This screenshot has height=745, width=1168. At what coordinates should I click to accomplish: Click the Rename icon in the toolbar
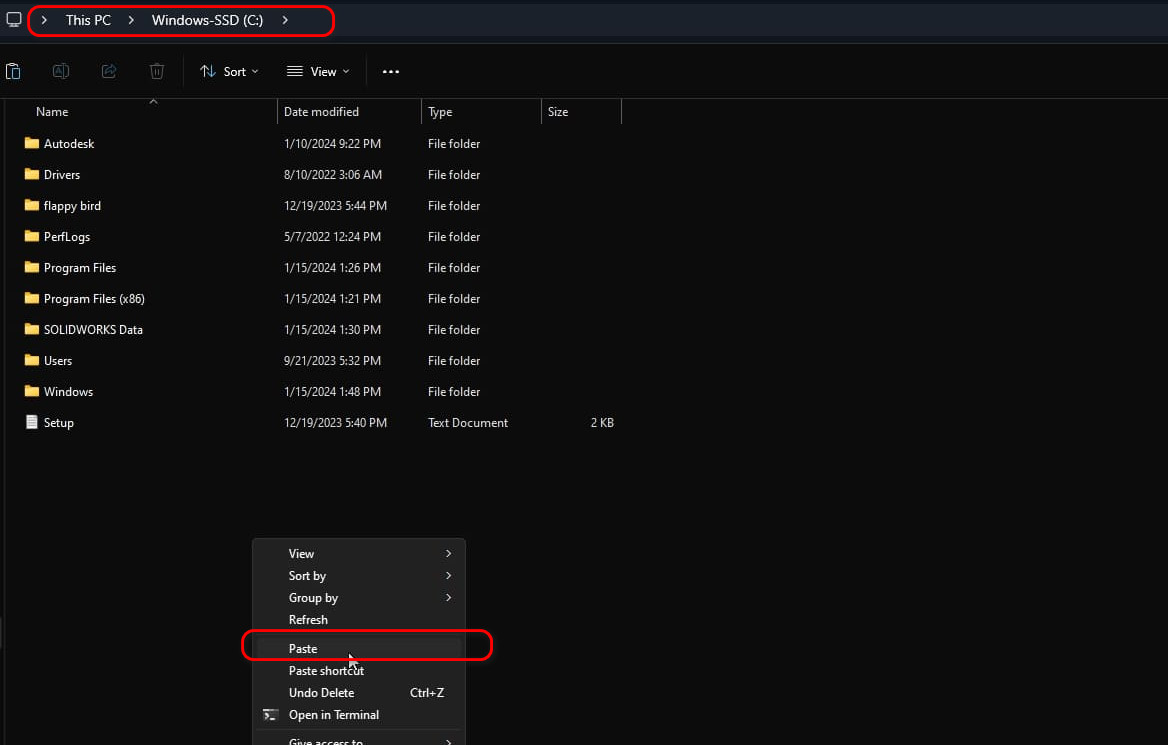coord(61,72)
